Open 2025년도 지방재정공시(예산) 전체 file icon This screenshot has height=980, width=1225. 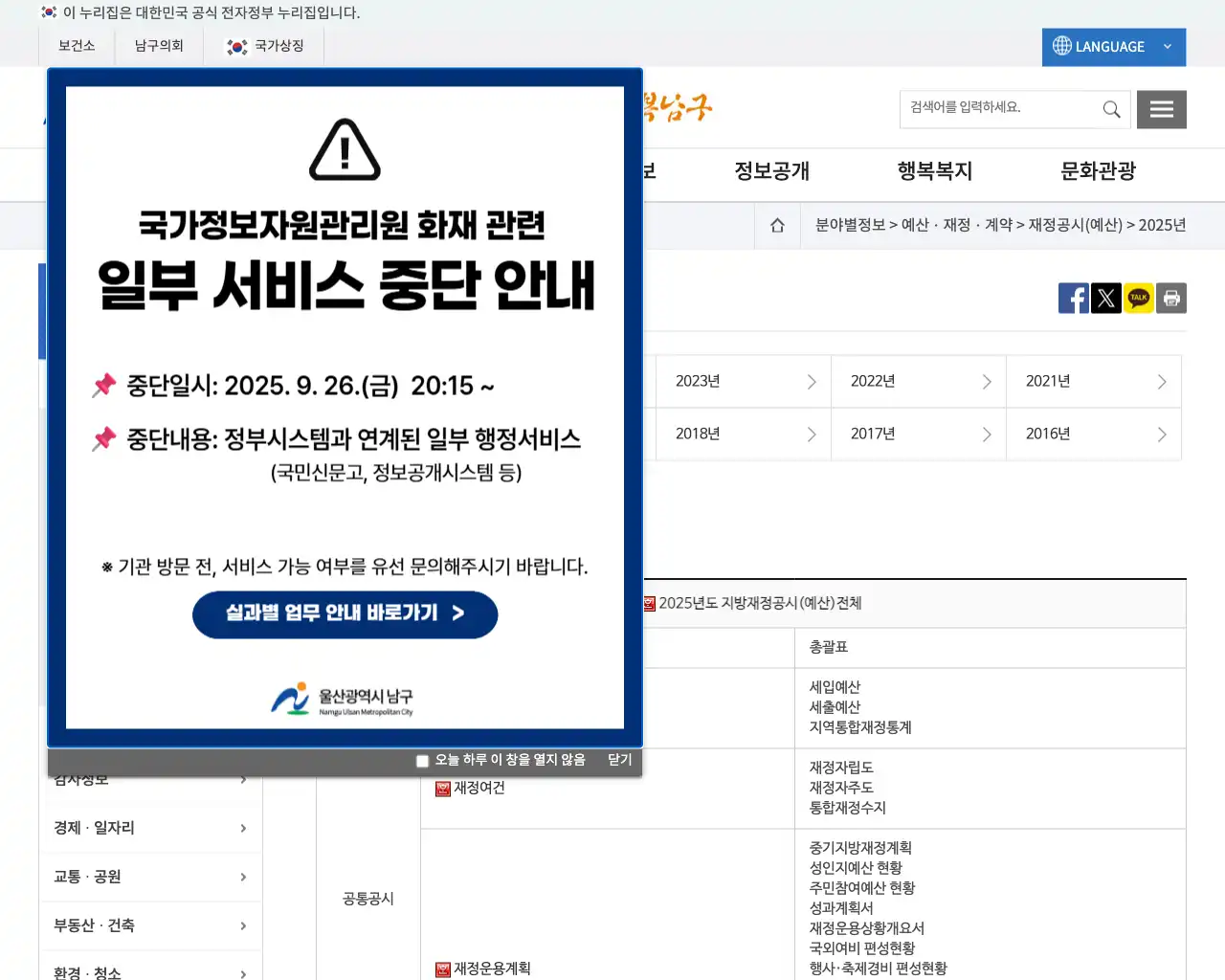coord(650,603)
